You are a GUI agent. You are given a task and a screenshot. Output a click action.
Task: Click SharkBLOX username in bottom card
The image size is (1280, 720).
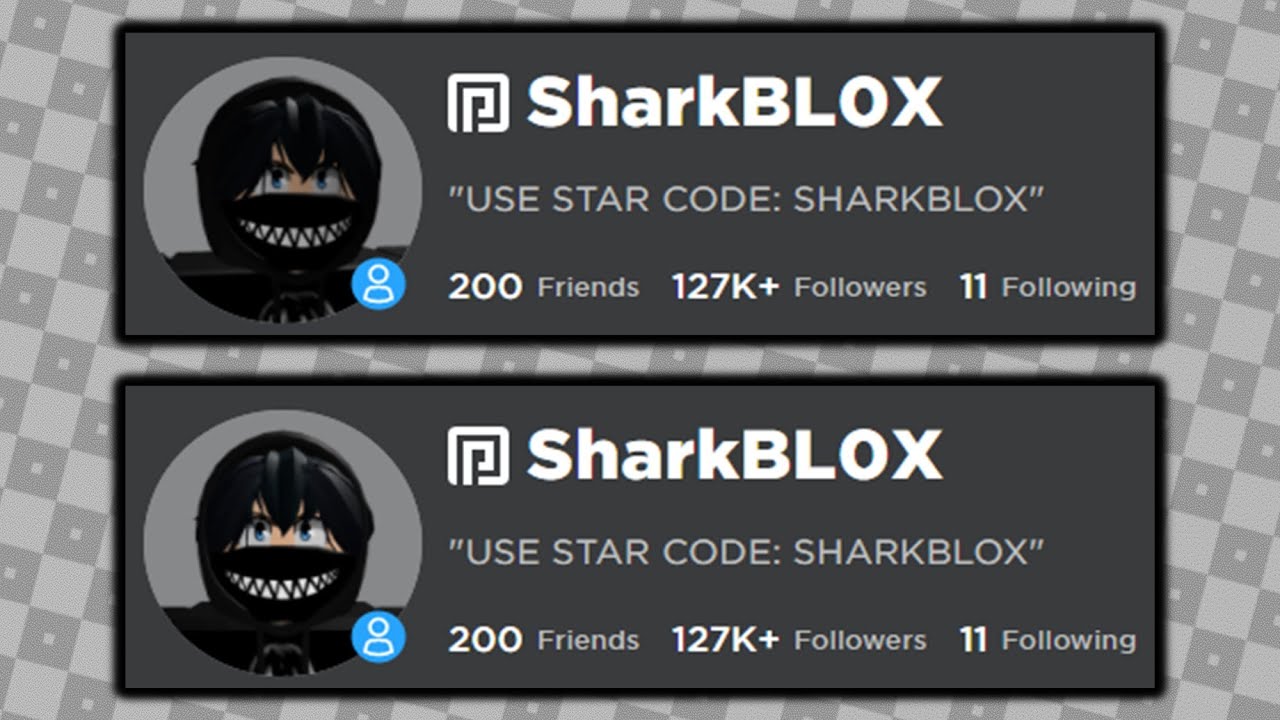[x=735, y=455]
